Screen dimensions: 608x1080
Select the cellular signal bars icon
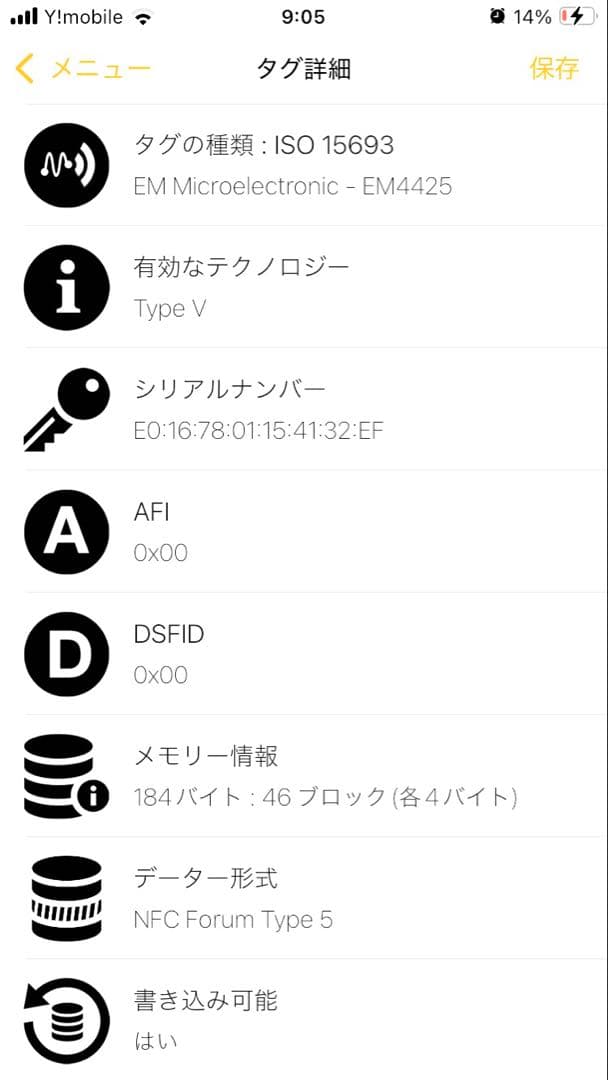point(25,16)
